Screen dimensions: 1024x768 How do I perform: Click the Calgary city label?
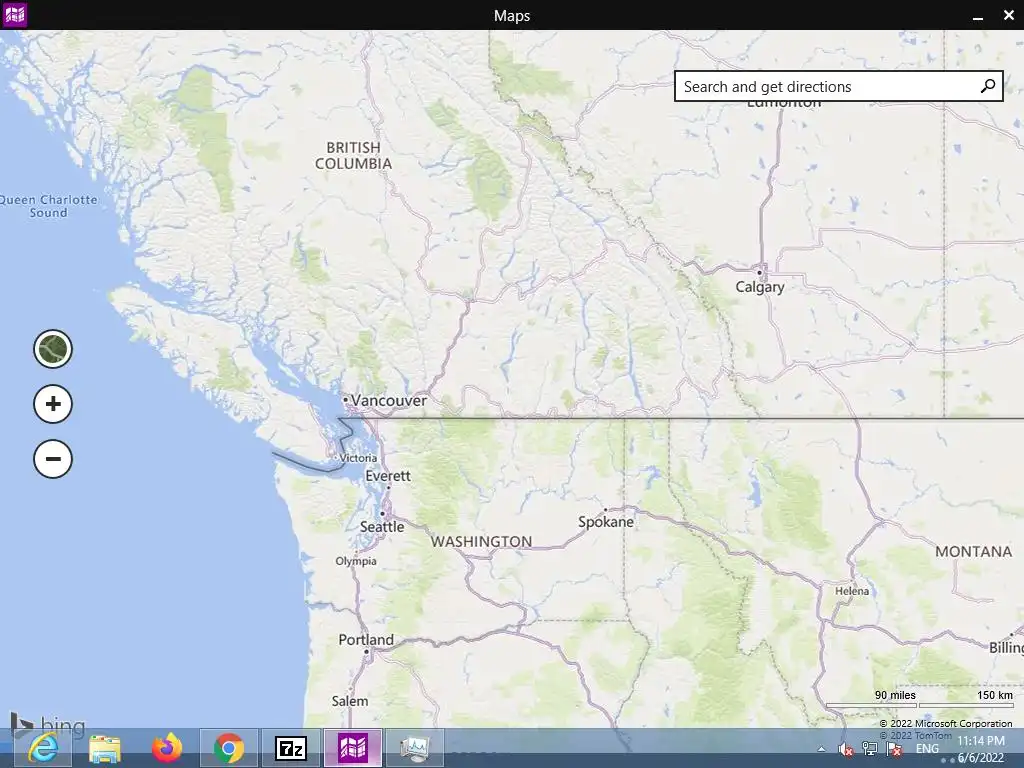coord(760,287)
